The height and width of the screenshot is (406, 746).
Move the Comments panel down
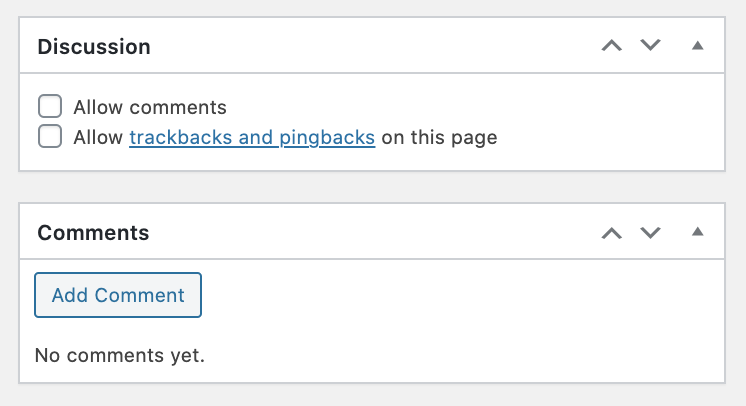tap(651, 233)
